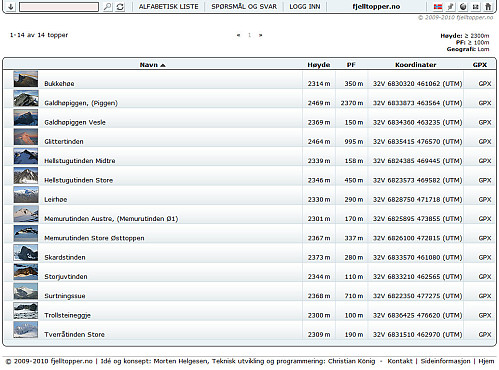Screen dimensions: 499x370
Task: Open the ALFABETISK LISTE menu item
Action: click(x=168, y=6)
